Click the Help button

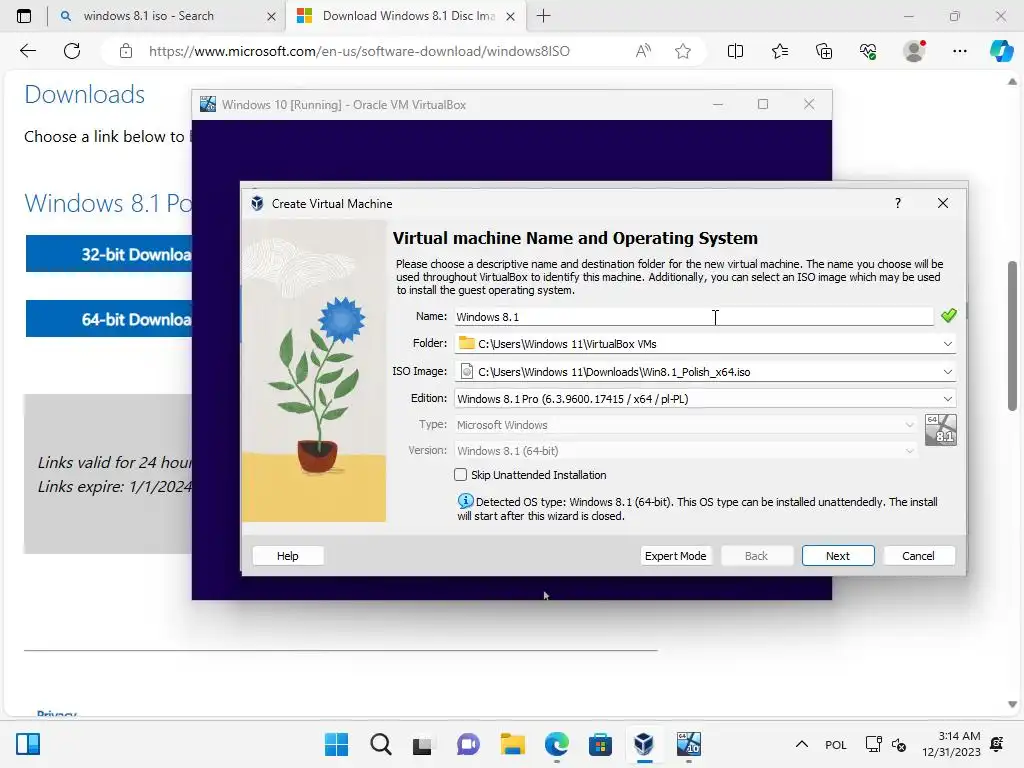[287, 556]
